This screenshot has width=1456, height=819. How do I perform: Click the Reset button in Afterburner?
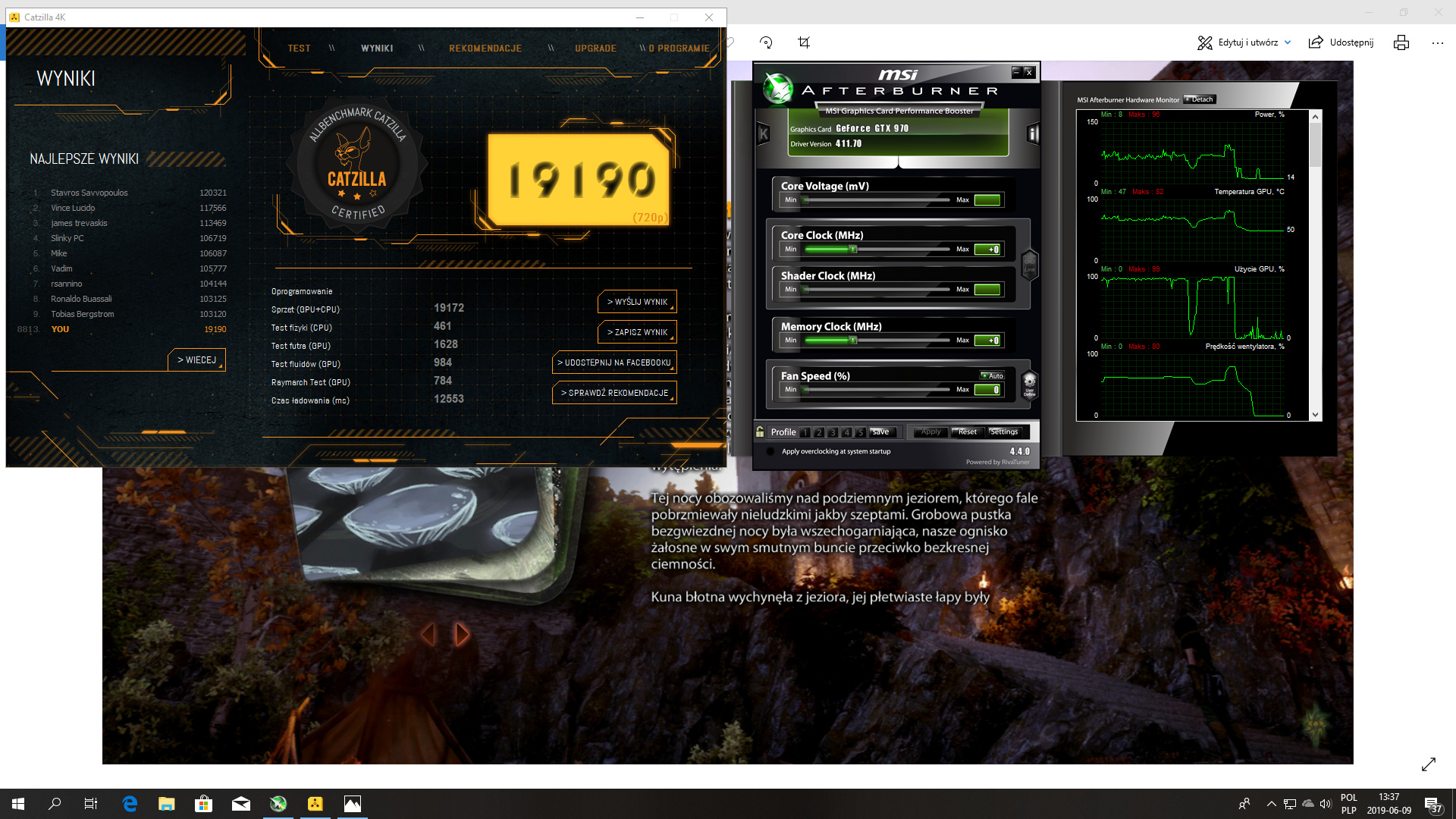click(967, 432)
